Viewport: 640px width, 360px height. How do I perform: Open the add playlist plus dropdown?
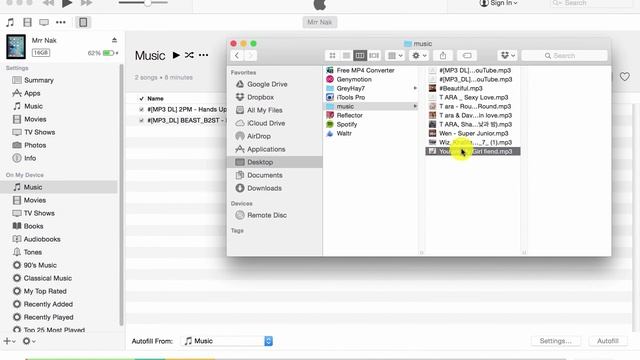tap(9, 341)
